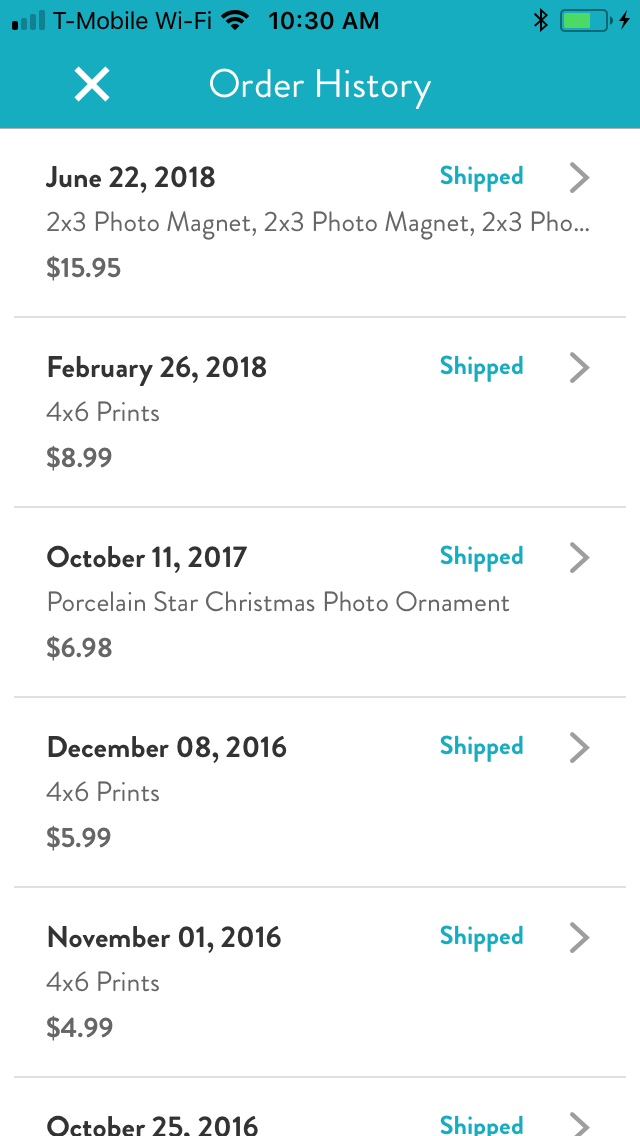Expand the February 26, 2018 order
This screenshot has height=1136, width=640.
[578, 368]
